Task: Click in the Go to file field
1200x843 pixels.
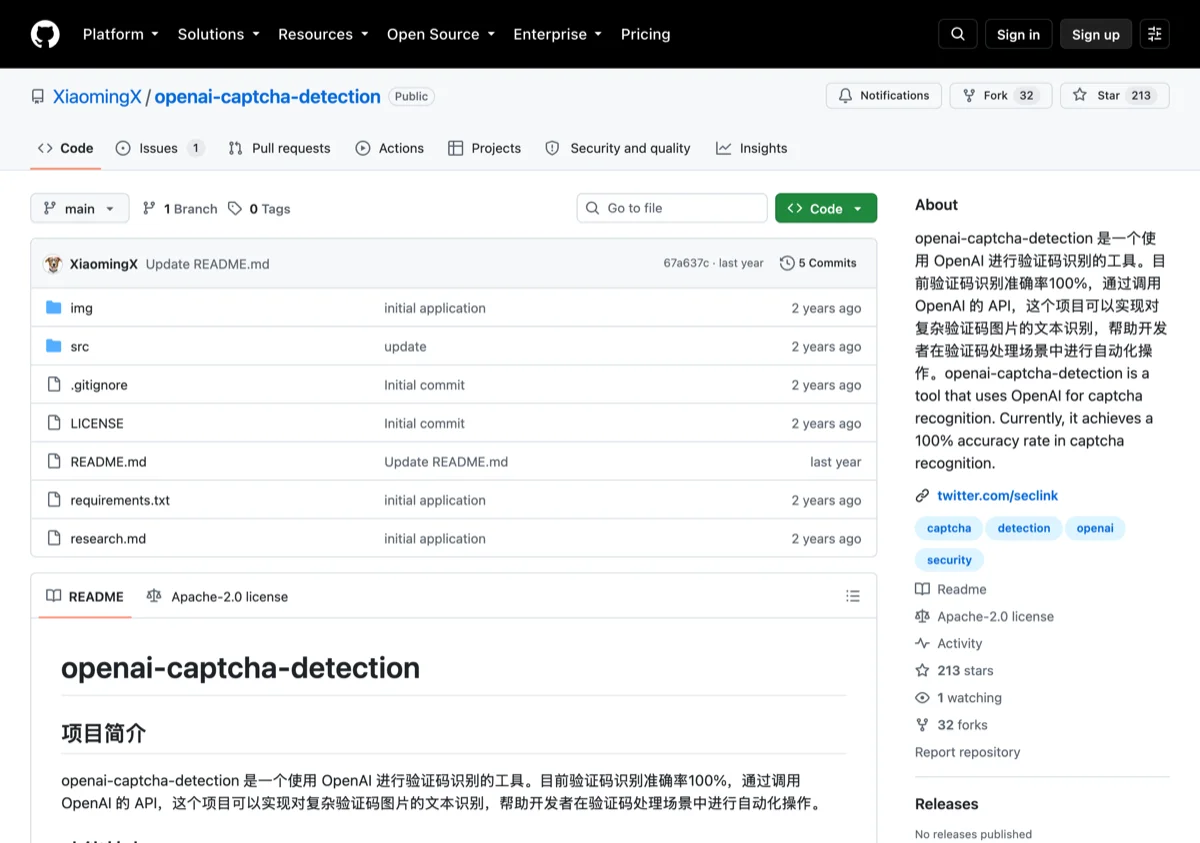Action: pos(672,208)
